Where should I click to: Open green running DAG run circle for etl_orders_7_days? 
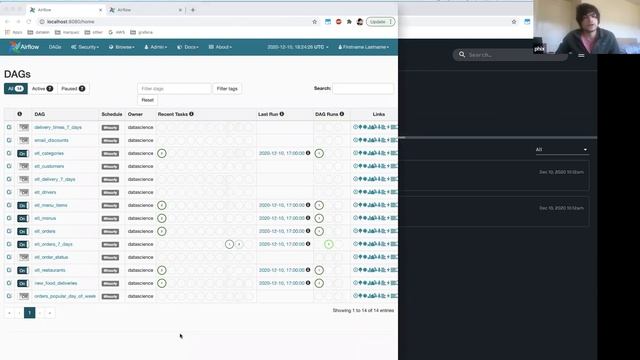[329, 244]
